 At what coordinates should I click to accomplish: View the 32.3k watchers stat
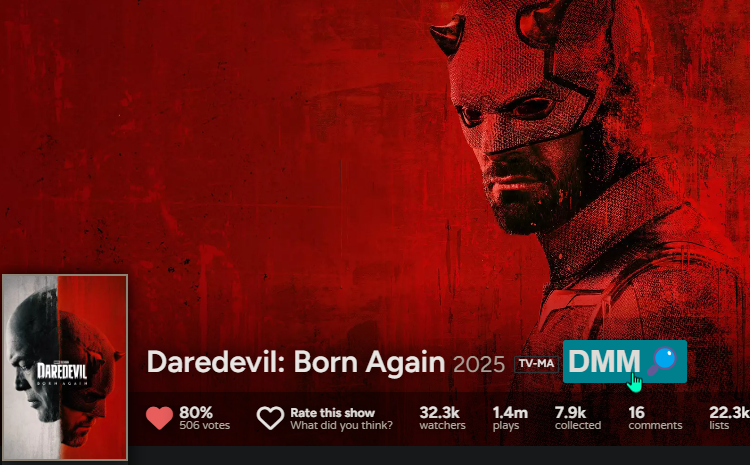(x=442, y=418)
